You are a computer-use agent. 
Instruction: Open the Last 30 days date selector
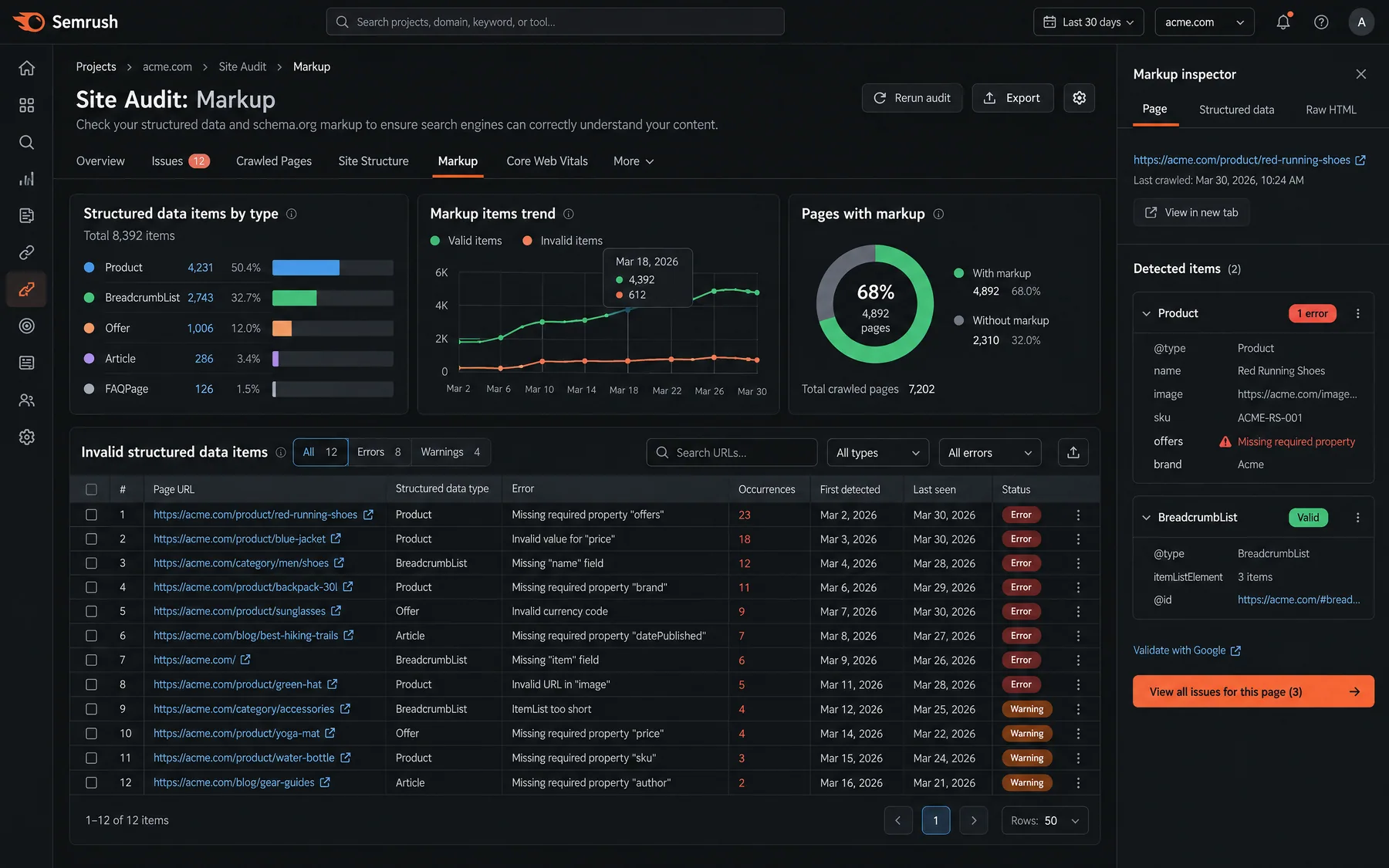pos(1088,22)
